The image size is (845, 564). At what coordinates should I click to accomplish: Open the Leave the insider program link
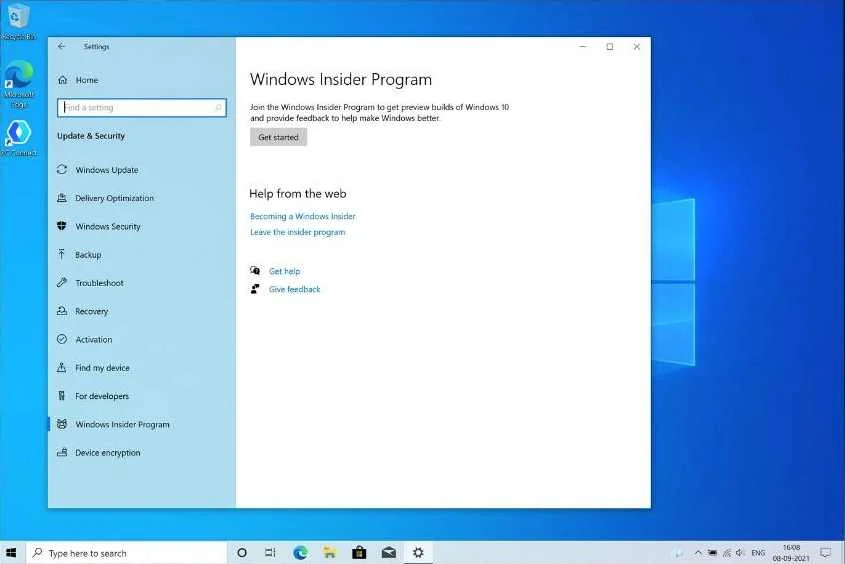click(297, 232)
